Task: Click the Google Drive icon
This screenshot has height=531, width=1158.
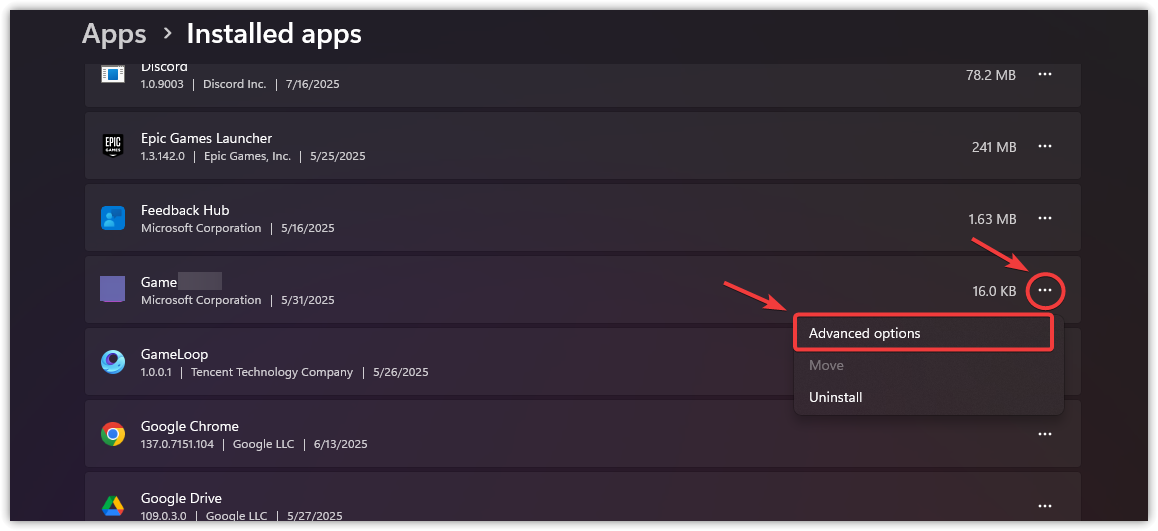Action: click(113, 506)
